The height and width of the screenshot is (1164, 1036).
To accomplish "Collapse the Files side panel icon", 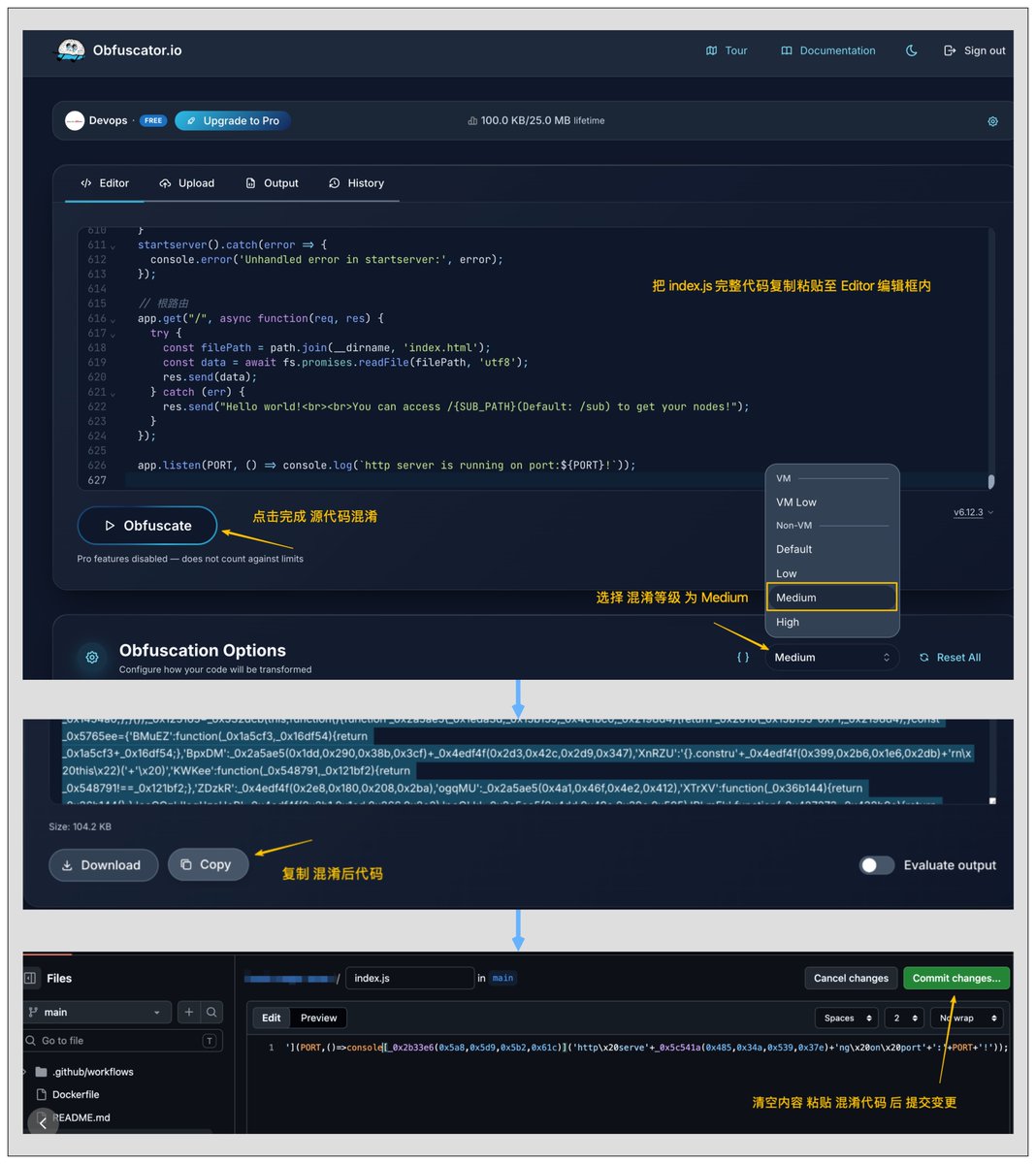I will point(30,978).
